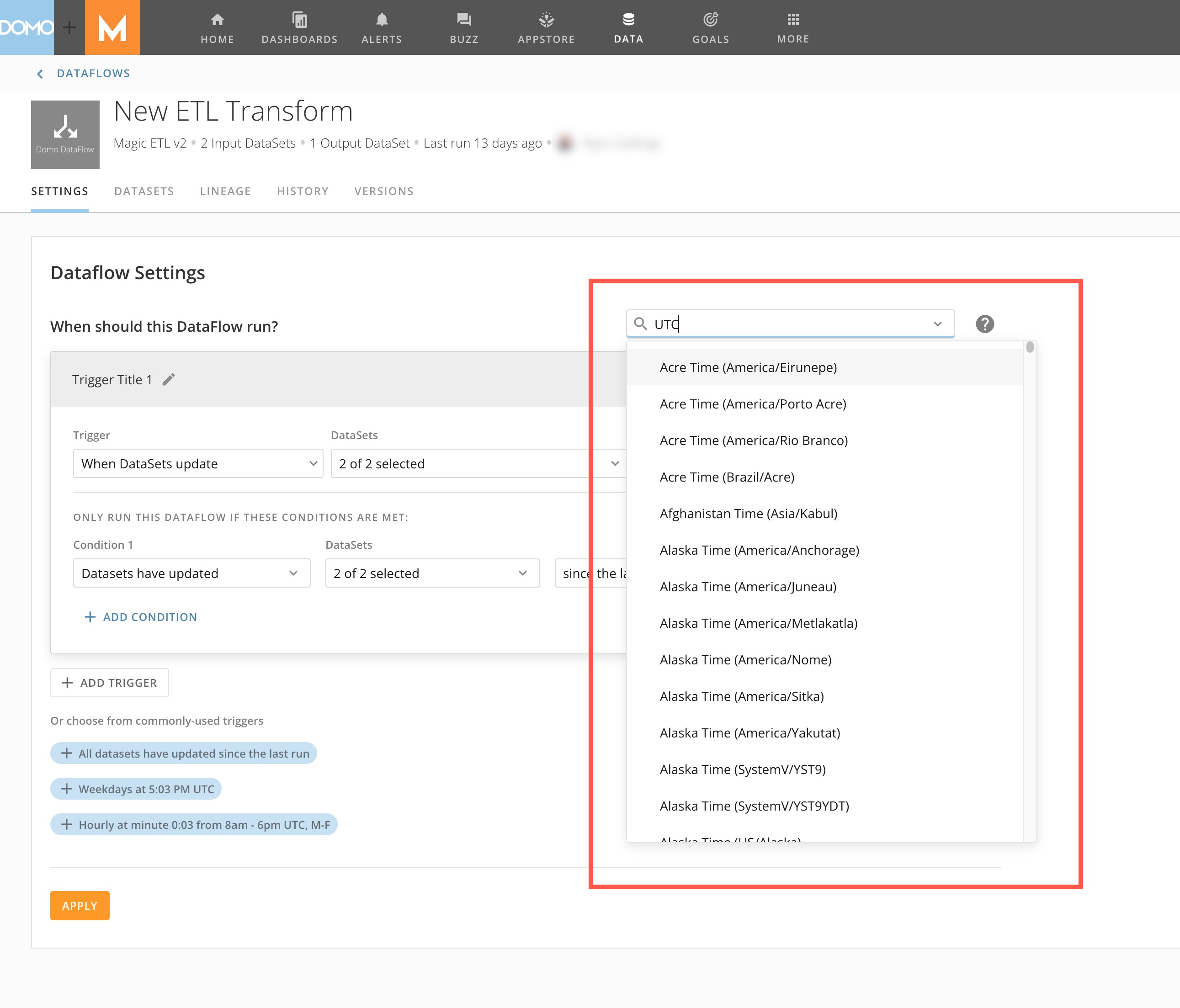Switch to the Lineage tab
1180x1008 pixels.
point(225,191)
